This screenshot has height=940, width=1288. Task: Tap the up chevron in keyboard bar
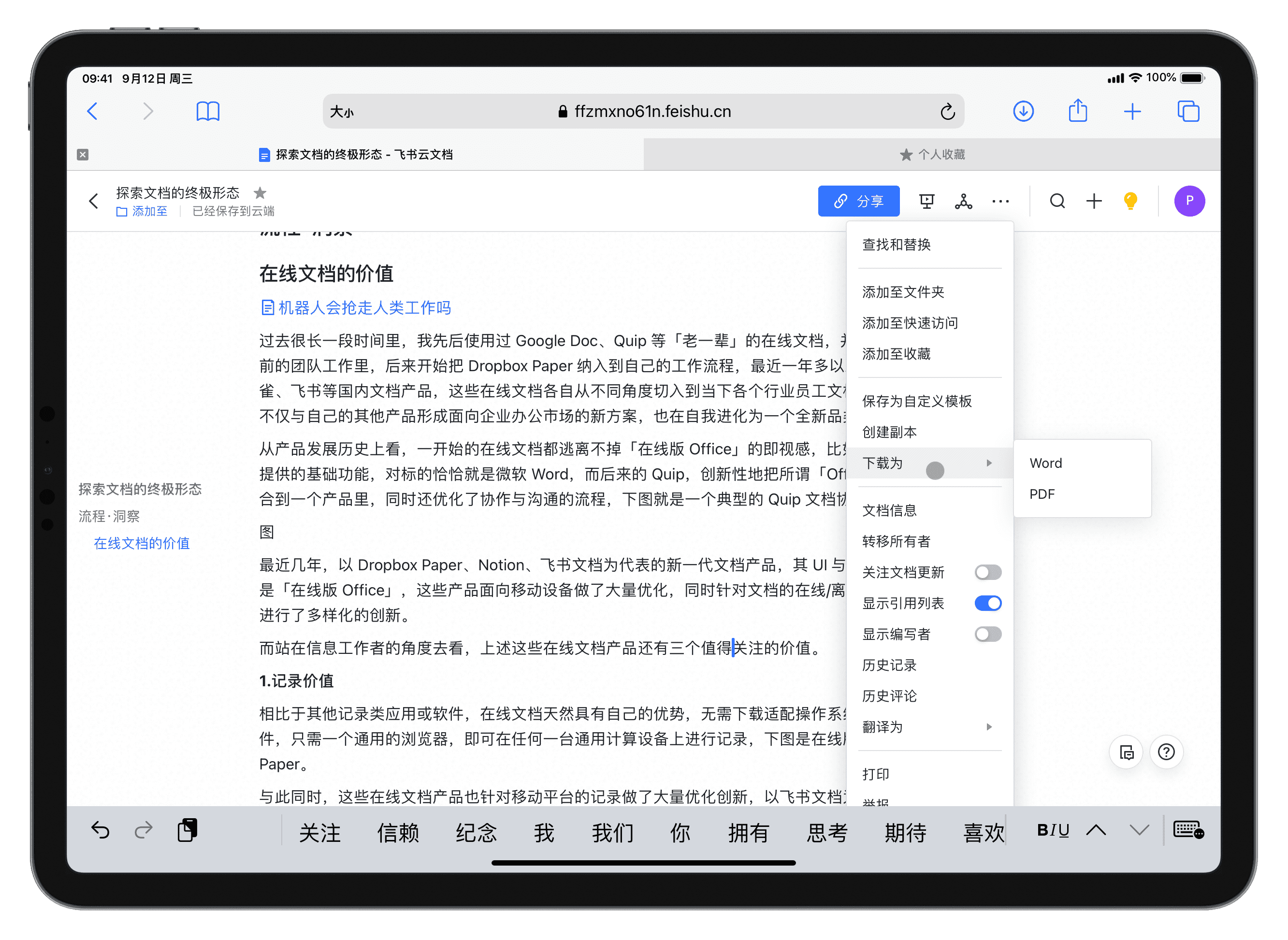pyautogui.click(x=1096, y=830)
